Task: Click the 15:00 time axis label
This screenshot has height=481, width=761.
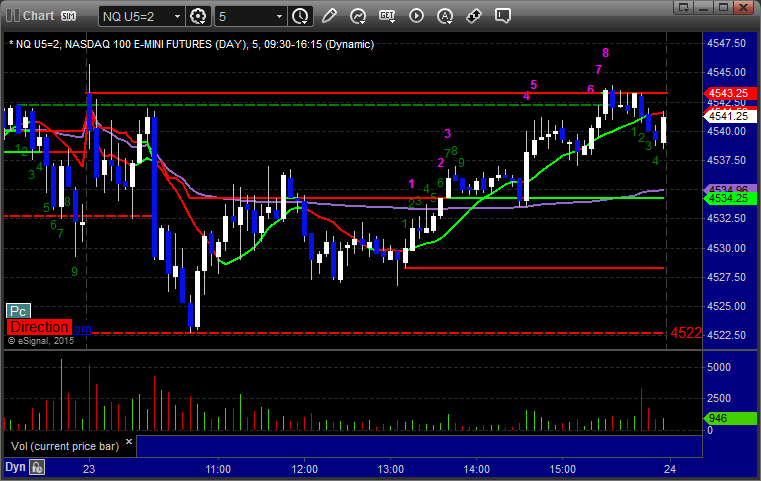Action: coord(563,469)
